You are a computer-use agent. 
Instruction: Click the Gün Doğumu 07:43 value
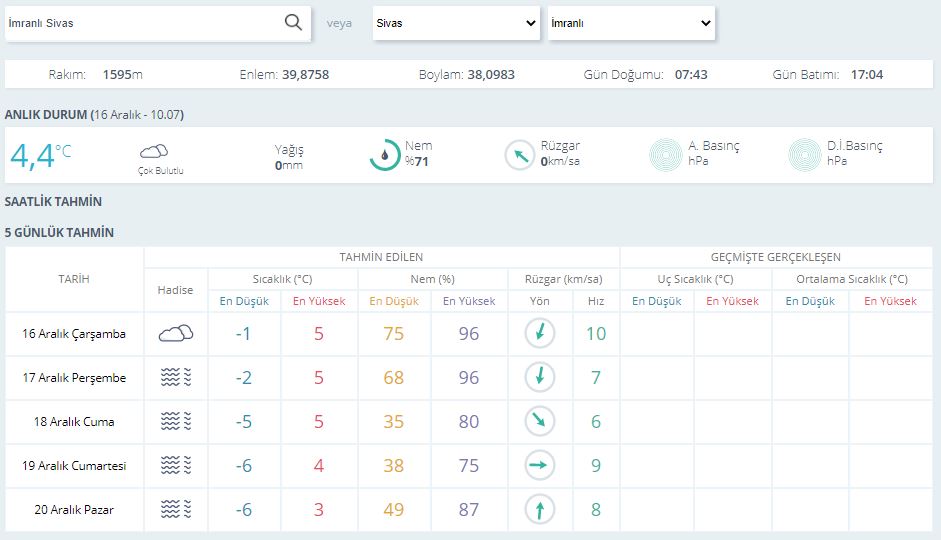[x=691, y=74]
